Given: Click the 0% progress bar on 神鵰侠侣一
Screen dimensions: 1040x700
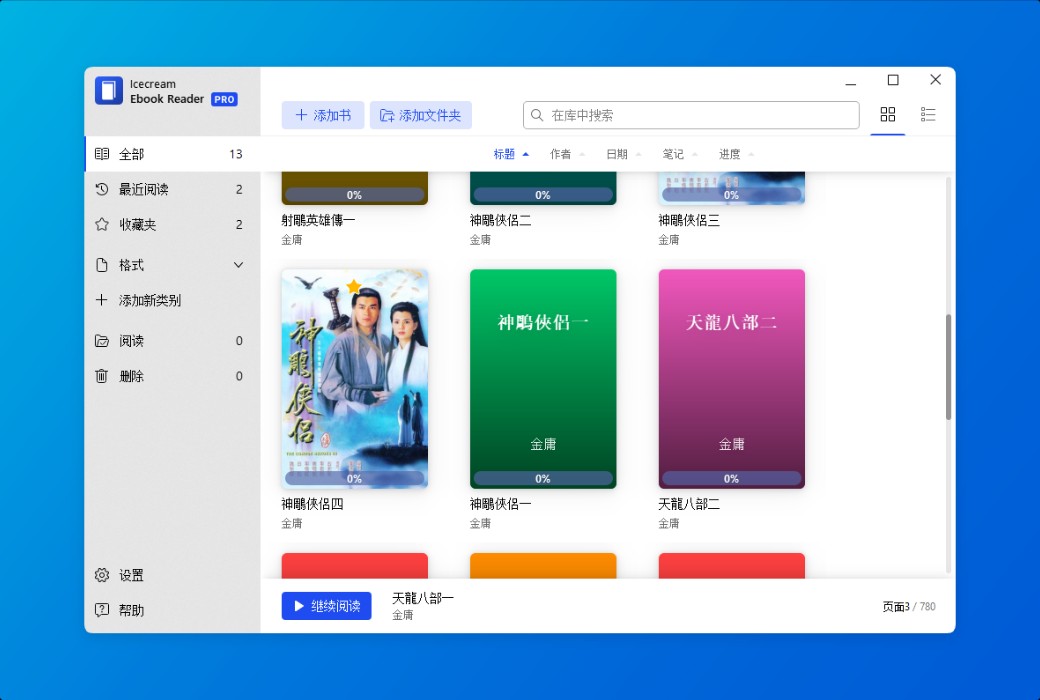Looking at the screenshot, I should pyautogui.click(x=543, y=478).
